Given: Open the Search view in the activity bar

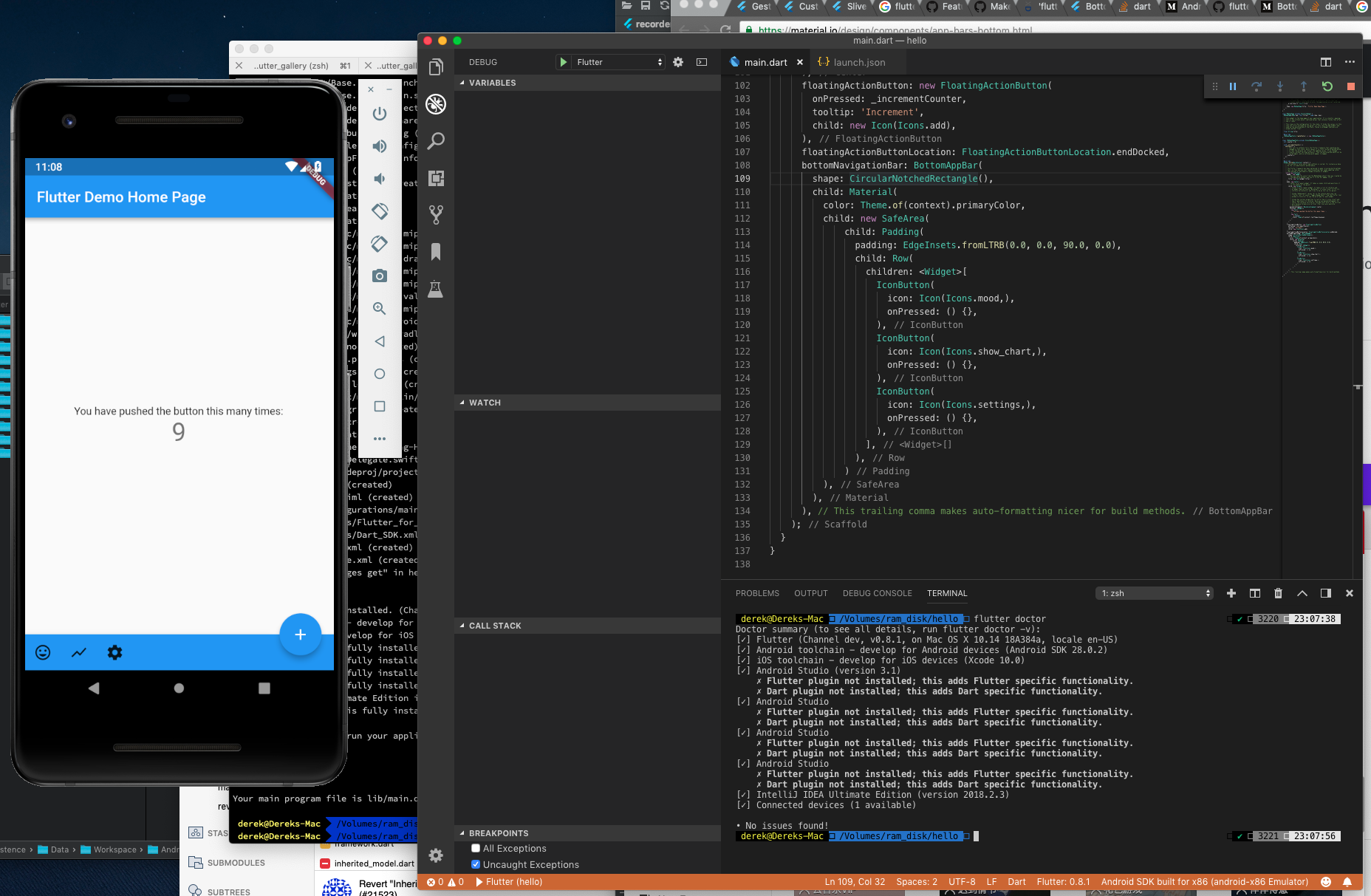Looking at the screenshot, I should click(x=436, y=140).
